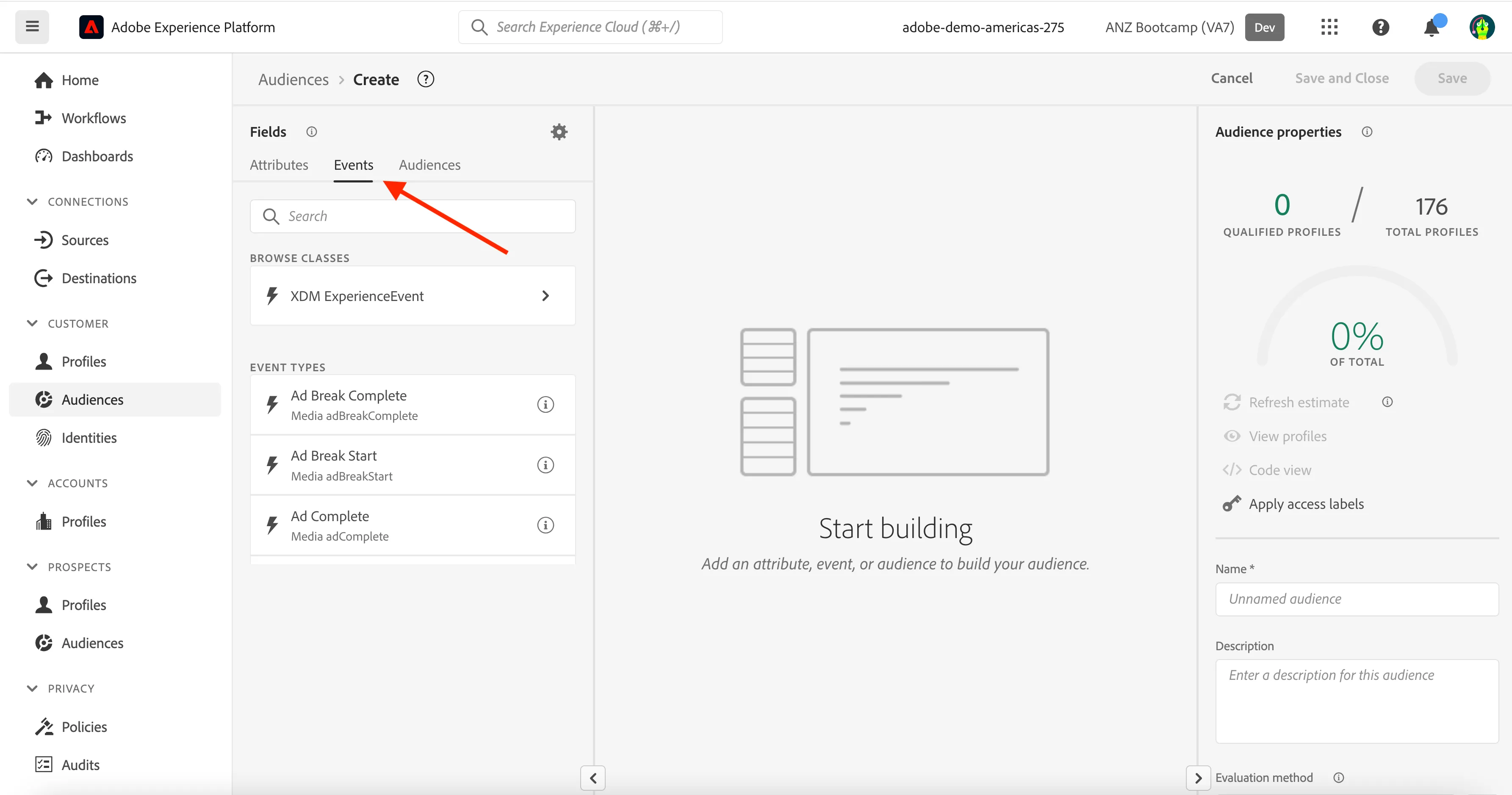Open help next to Create breadcrumb
The height and width of the screenshot is (795, 1512).
(x=426, y=79)
